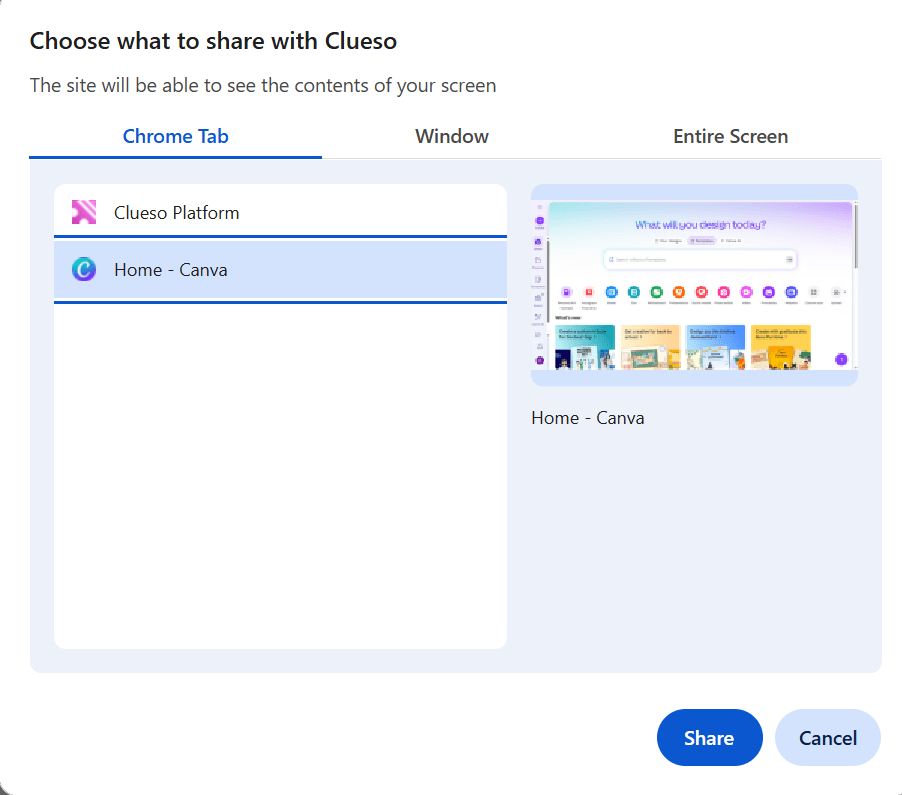The height and width of the screenshot is (795, 902).
Task: Click the Home - Canva preview caption
Action: [x=587, y=418]
